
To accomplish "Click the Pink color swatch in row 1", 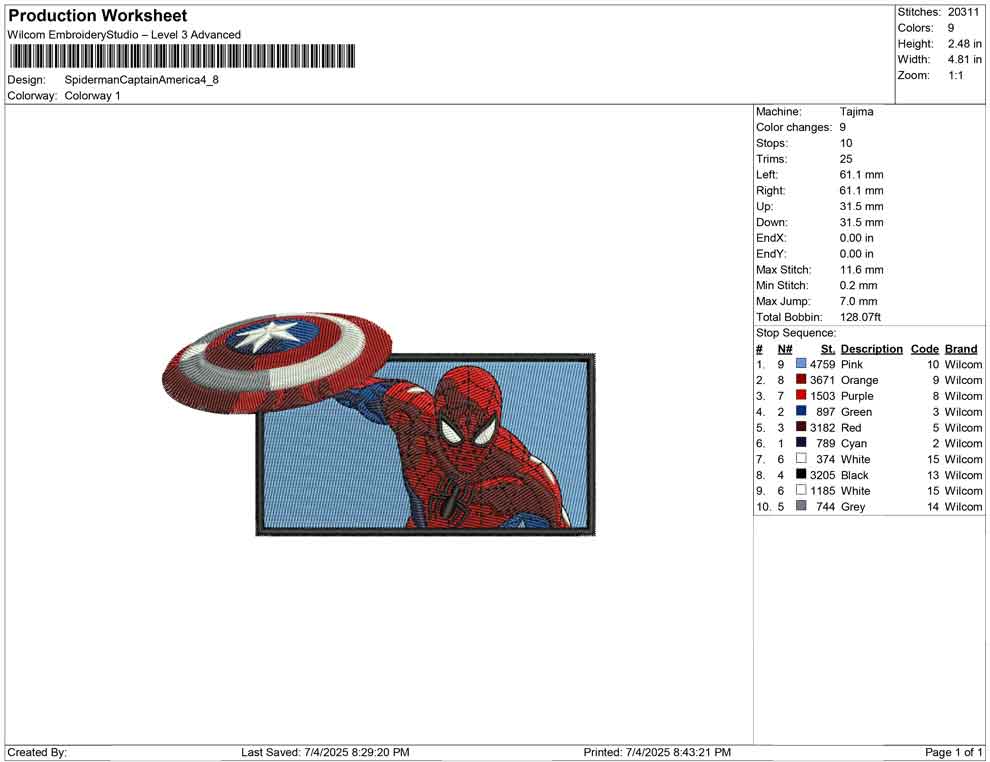I will point(801,364).
